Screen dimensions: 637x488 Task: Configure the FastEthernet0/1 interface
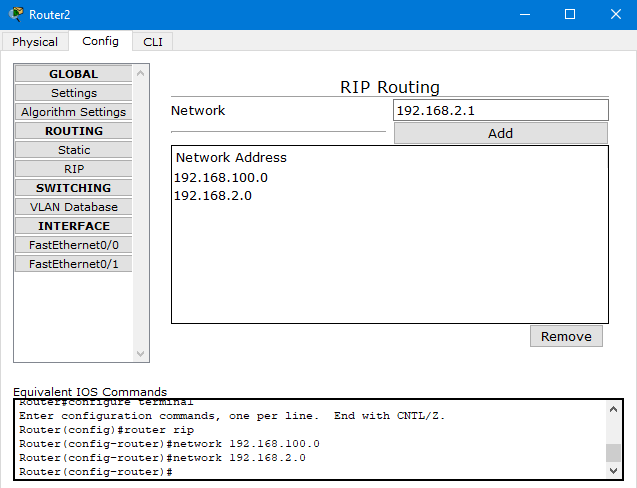pos(74,264)
